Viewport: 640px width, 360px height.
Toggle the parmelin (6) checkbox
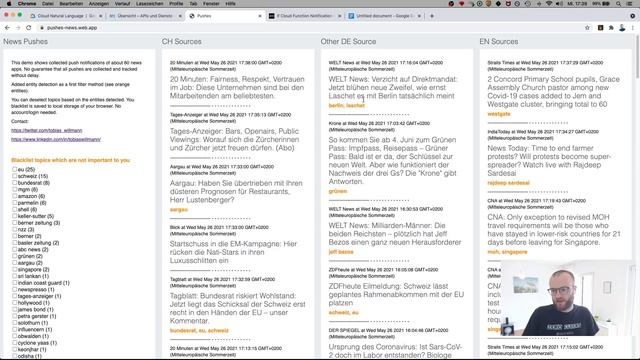point(14,202)
